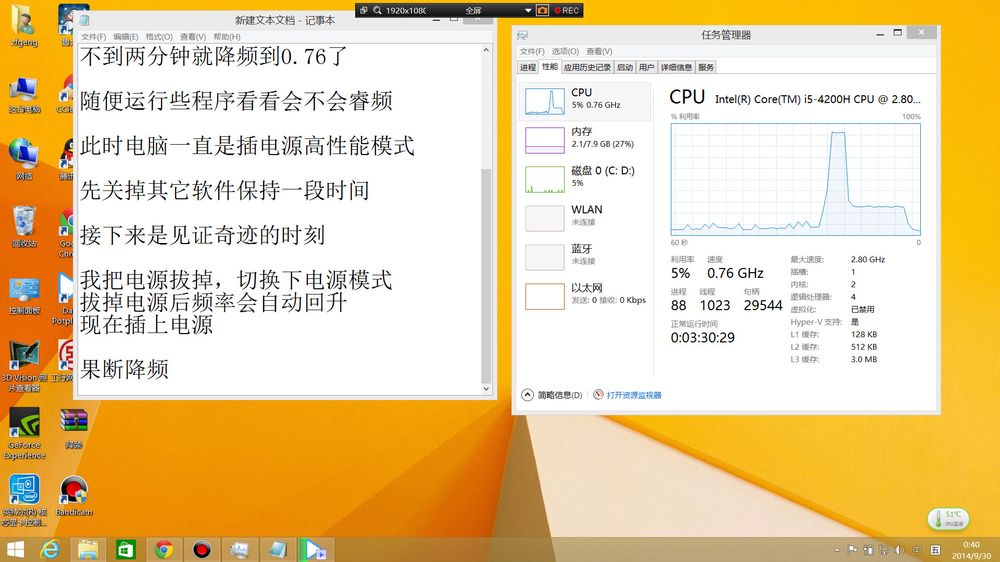Click the volume speaker tray icon
The width and height of the screenshot is (1000, 562).
coord(900,549)
